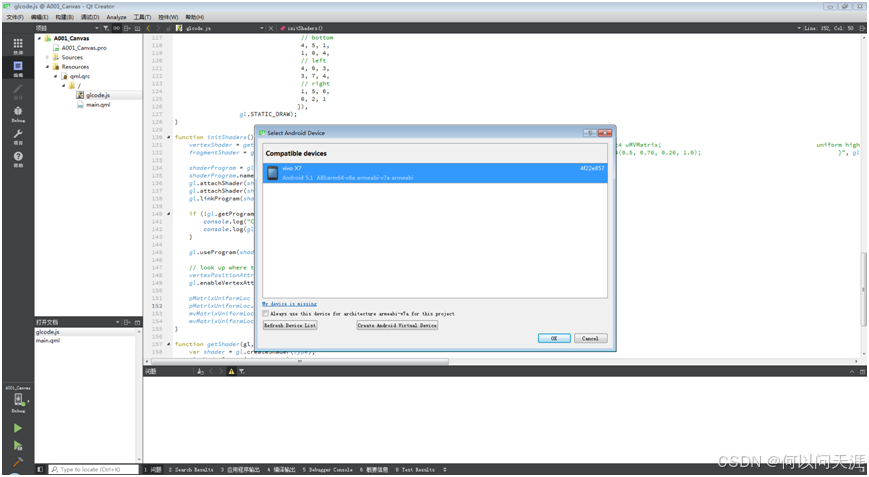Switch to Debugger Console tab
The width and height of the screenshot is (869, 477).
[x=328, y=469]
